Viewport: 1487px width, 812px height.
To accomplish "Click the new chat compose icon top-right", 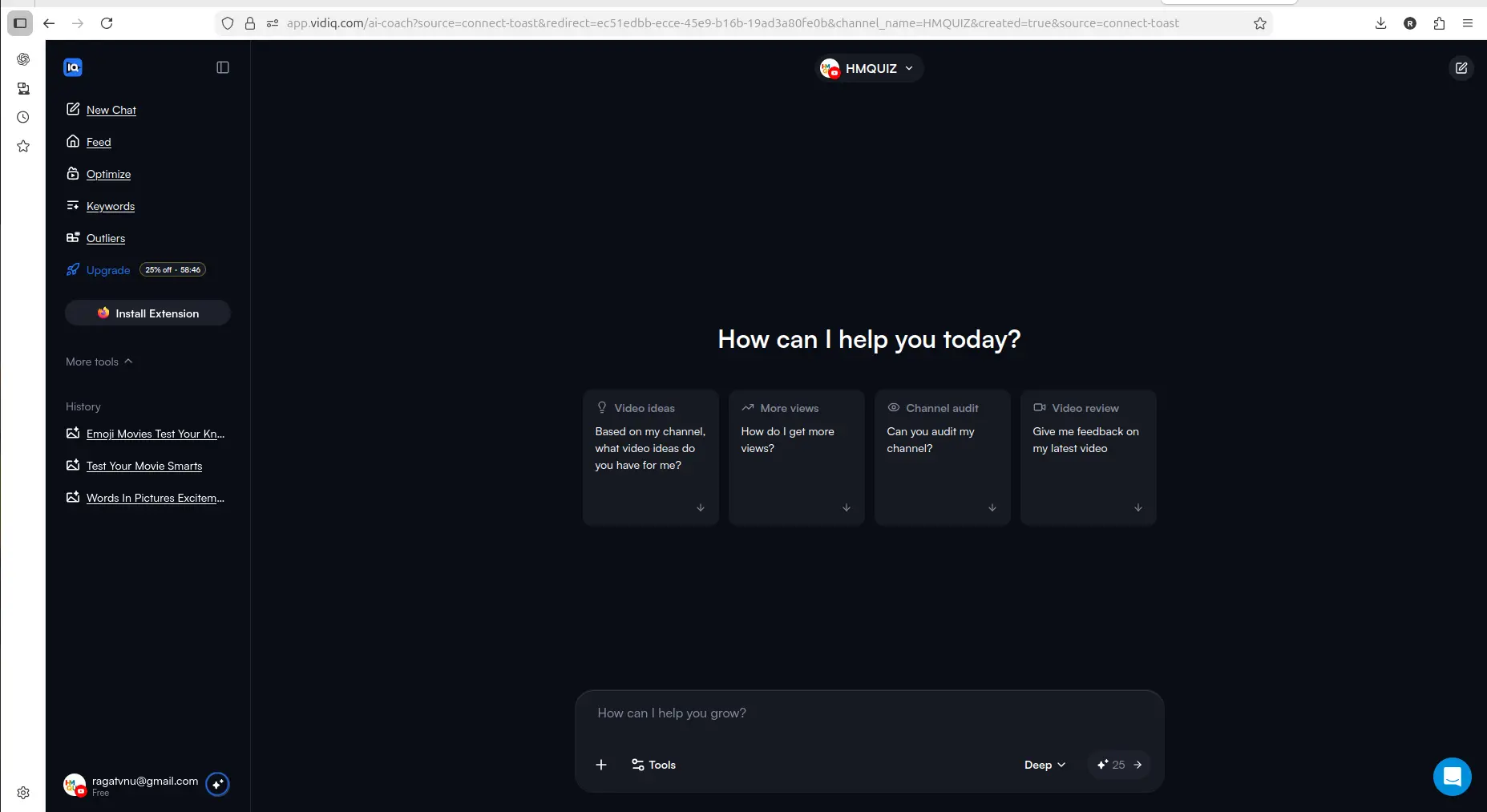I will [1461, 68].
